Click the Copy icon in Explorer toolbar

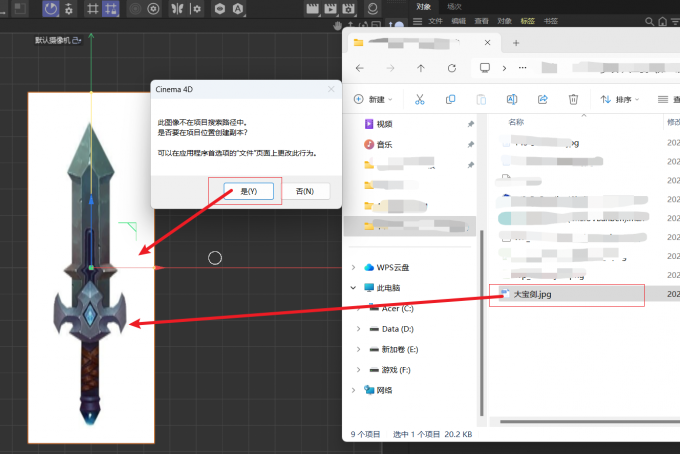451,99
